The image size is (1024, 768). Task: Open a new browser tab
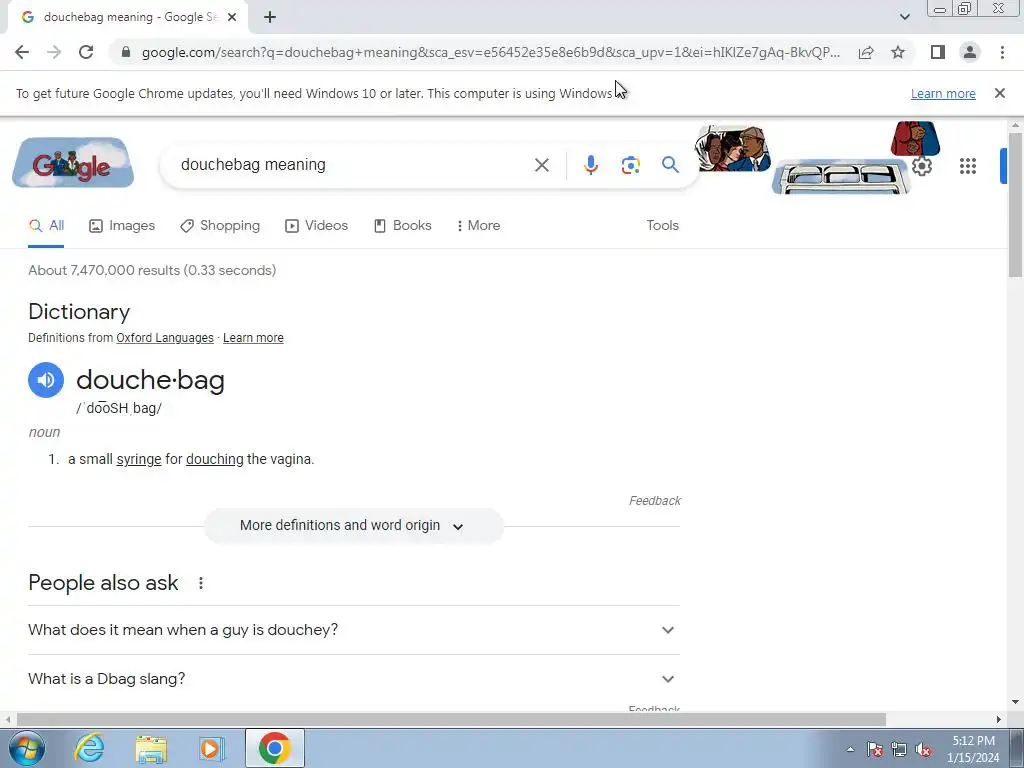(x=270, y=17)
